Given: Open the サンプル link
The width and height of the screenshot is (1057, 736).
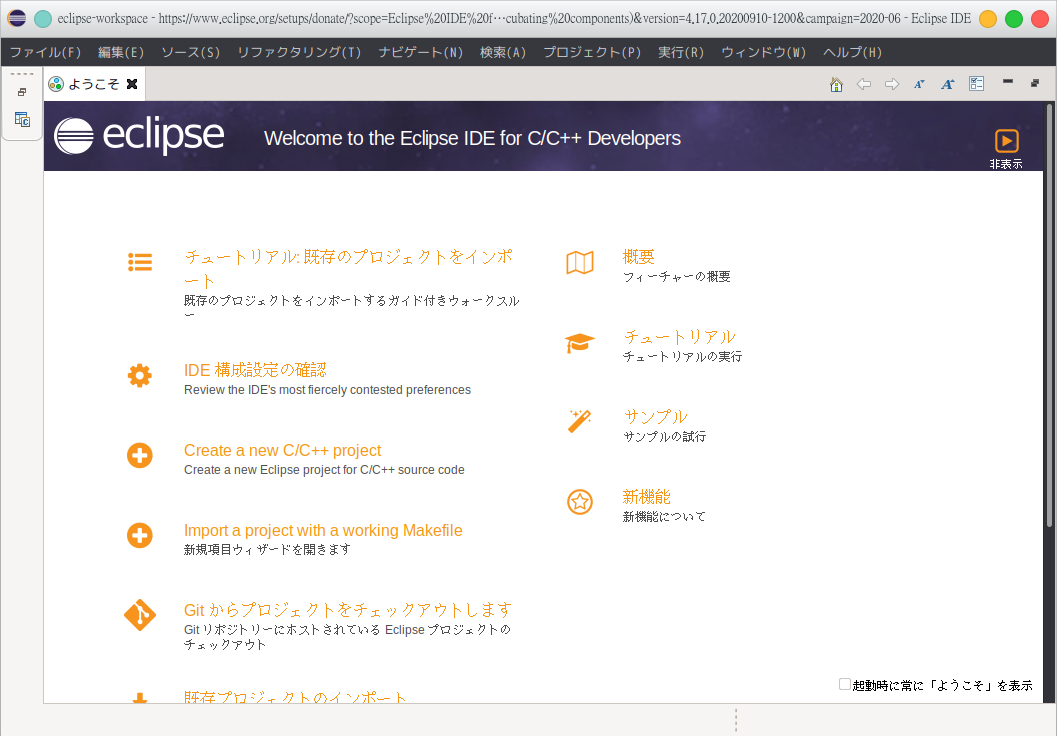Looking at the screenshot, I should (x=655, y=417).
